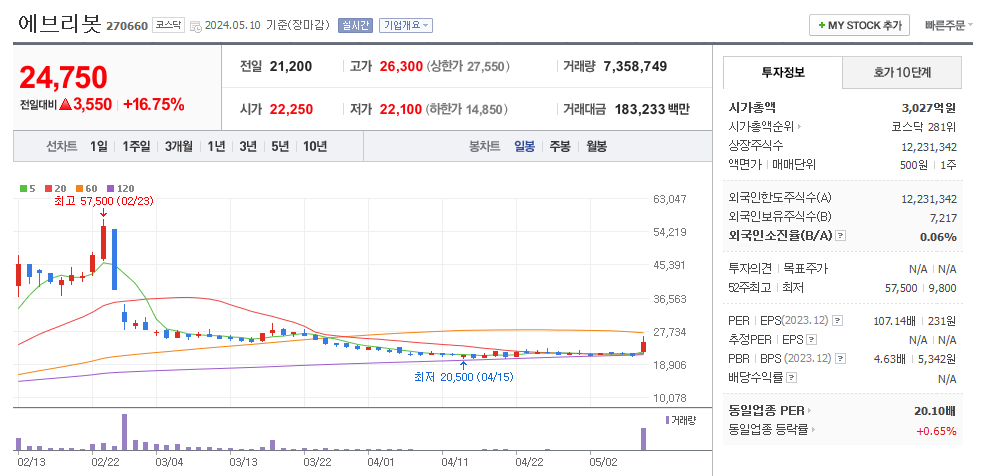Click the 실시간 real-time button

point(355,26)
